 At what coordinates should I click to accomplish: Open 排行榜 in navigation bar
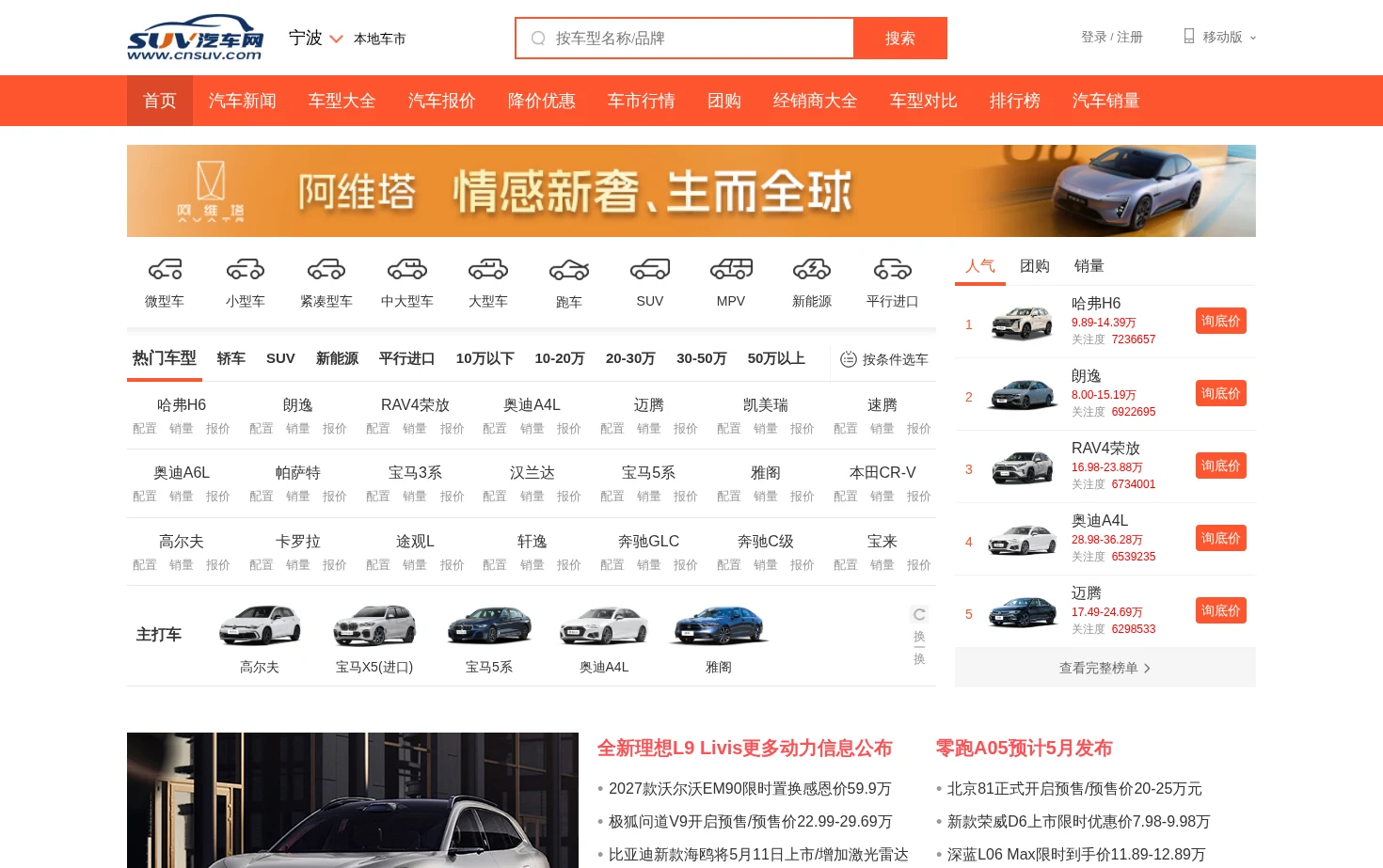click(1015, 101)
